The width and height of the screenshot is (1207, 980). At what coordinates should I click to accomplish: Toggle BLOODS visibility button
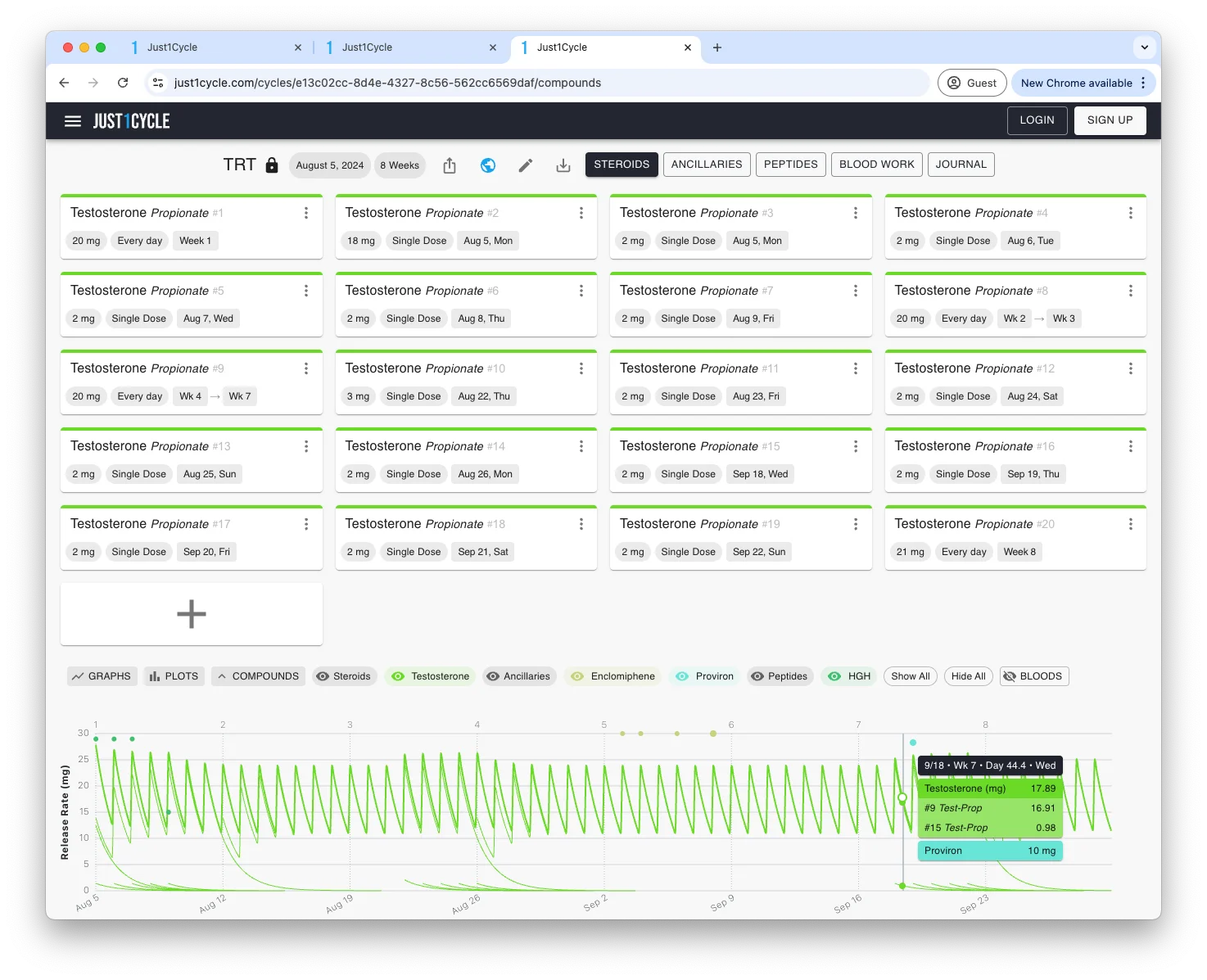point(1034,676)
